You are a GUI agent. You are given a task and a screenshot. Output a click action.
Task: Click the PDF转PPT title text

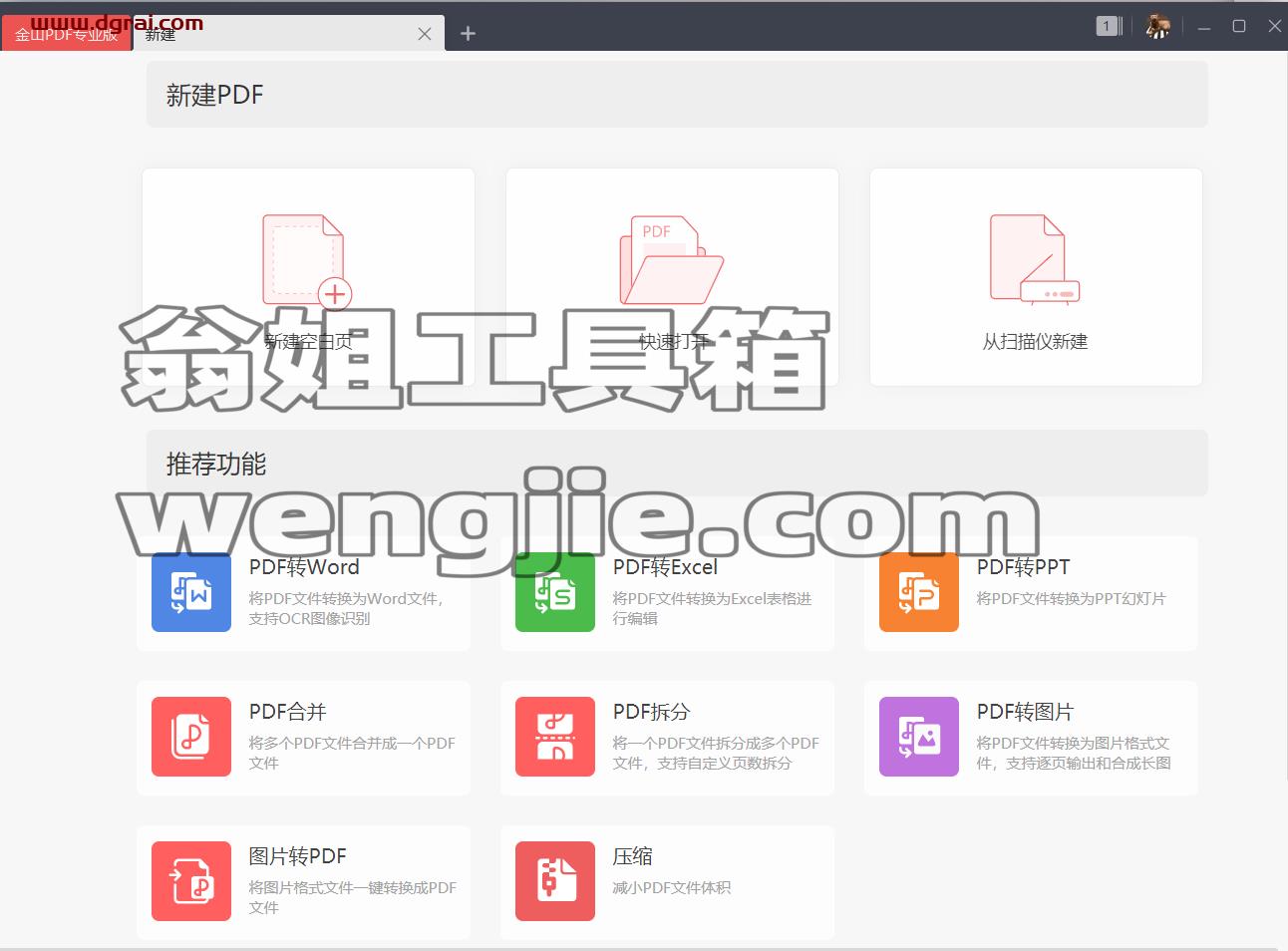1023,567
